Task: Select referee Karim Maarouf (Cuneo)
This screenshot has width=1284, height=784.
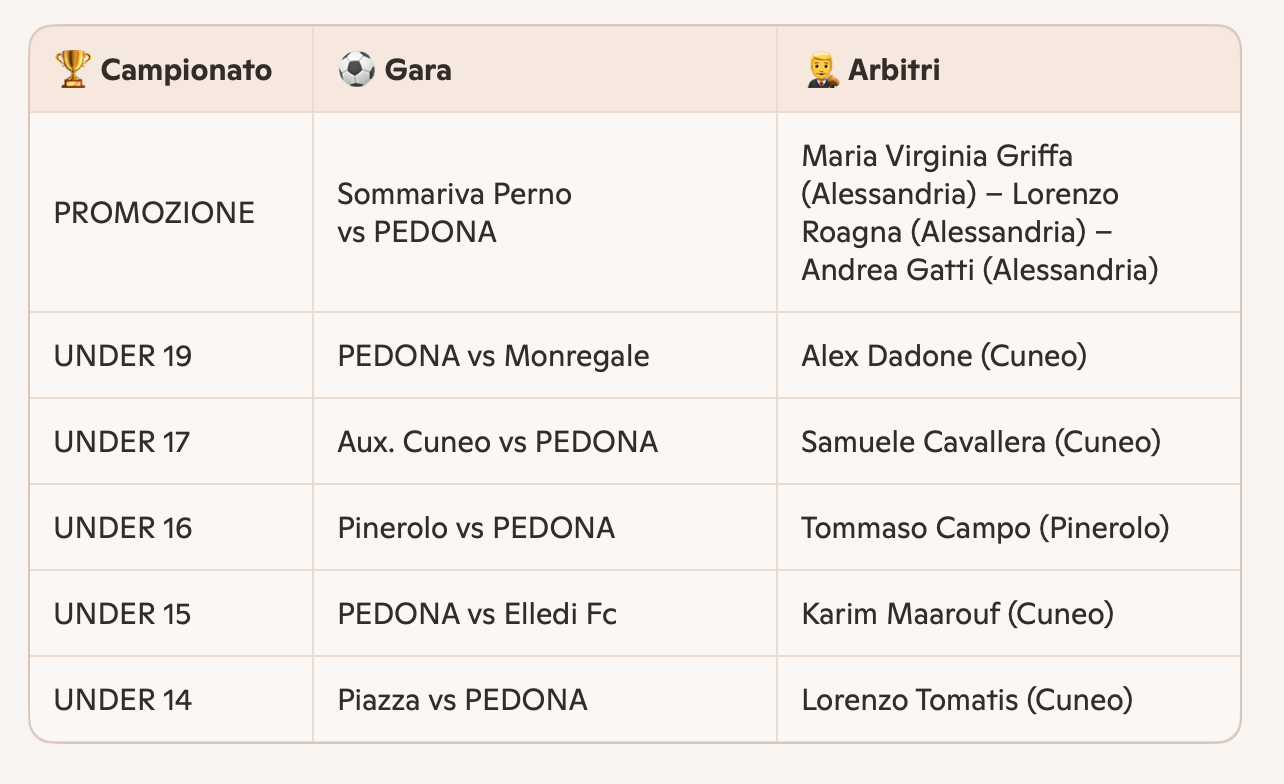Action: (x=957, y=614)
